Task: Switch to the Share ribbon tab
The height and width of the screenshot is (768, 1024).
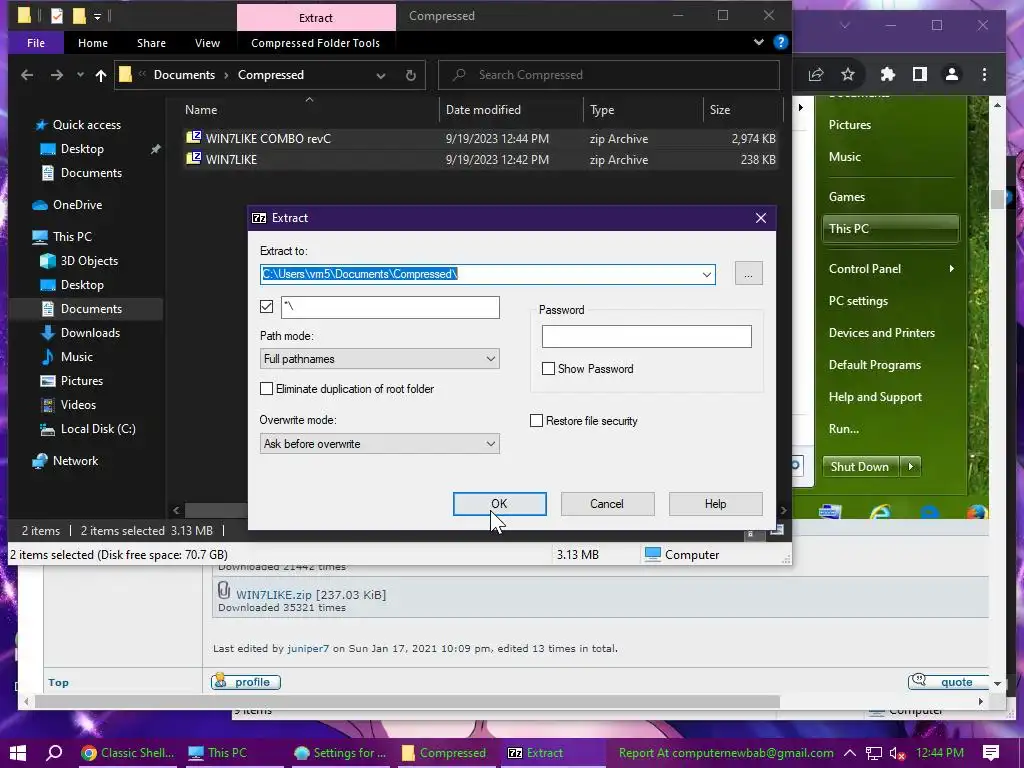Action: point(152,43)
